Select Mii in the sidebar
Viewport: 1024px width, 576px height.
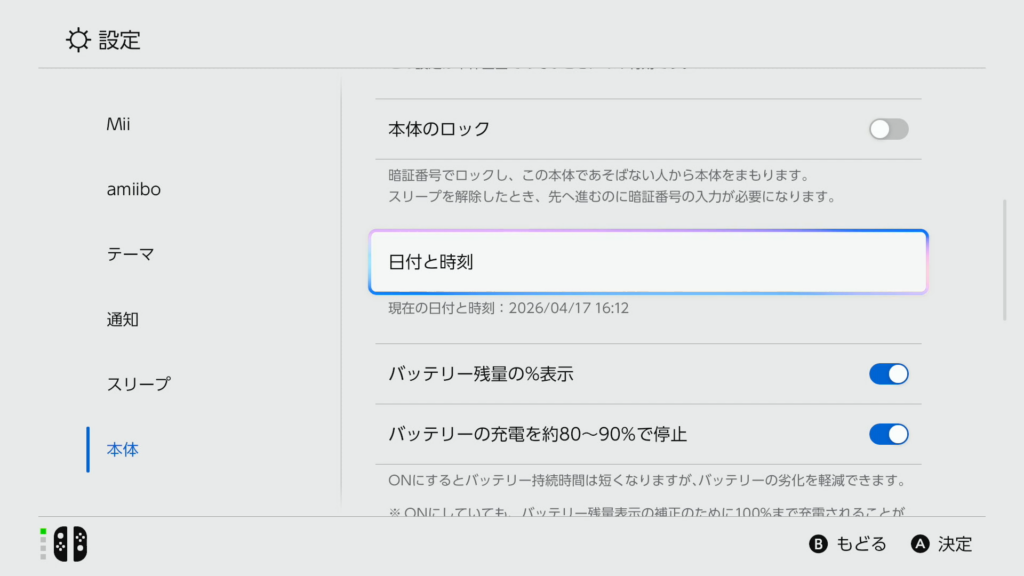click(118, 125)
